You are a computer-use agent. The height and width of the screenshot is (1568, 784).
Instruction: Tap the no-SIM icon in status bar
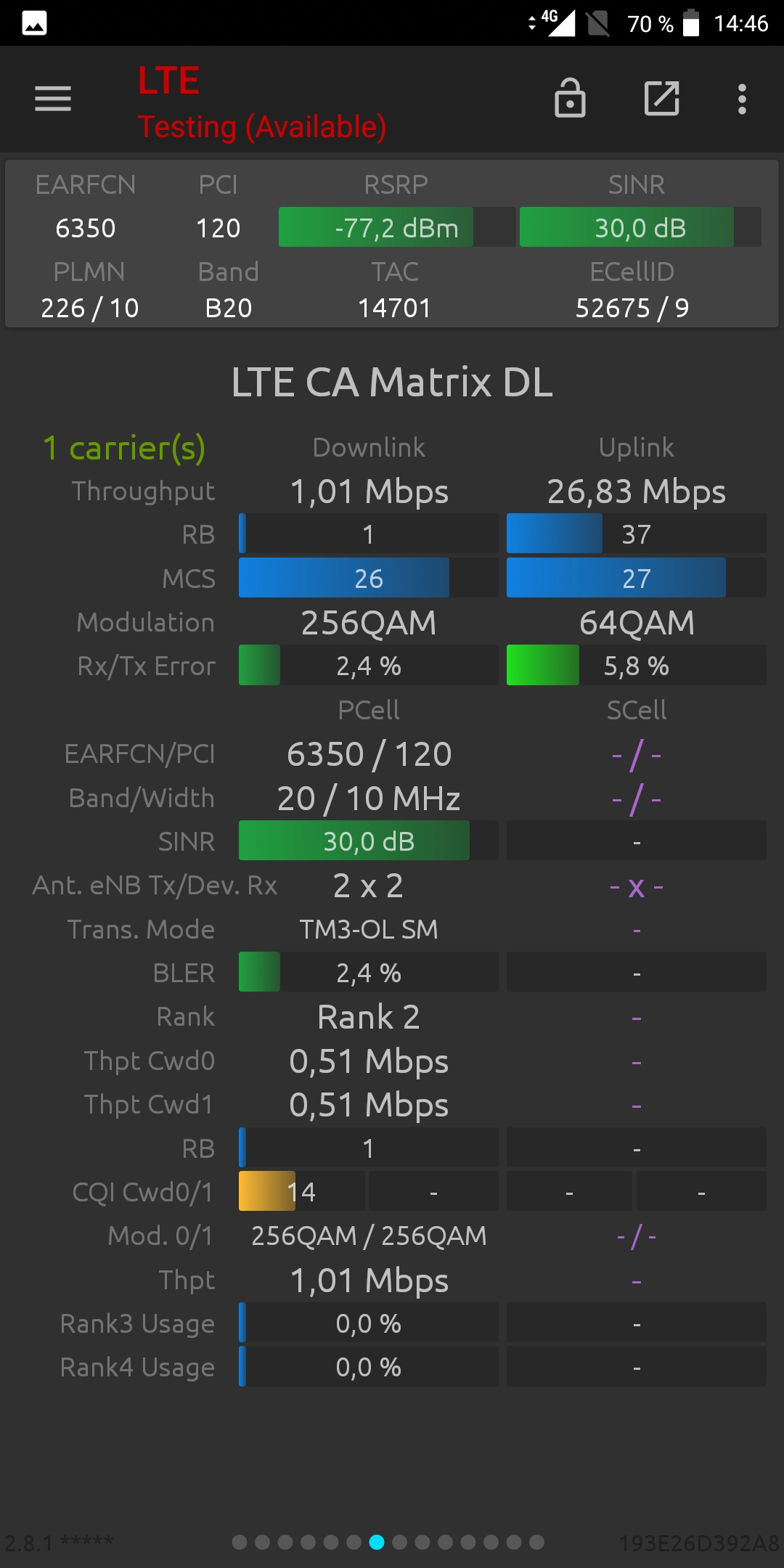[598, 23]
